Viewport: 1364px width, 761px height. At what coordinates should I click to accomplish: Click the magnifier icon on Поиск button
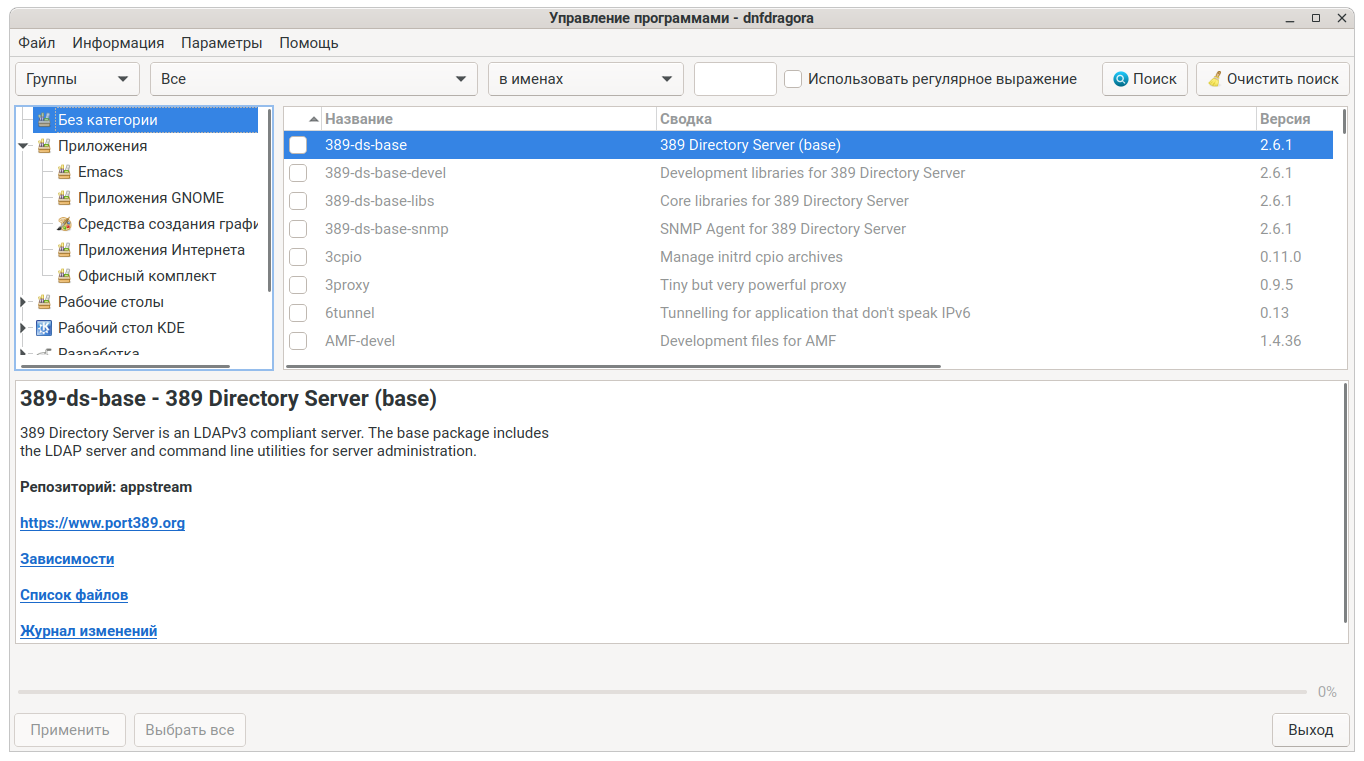click(x=1121, y=79)
